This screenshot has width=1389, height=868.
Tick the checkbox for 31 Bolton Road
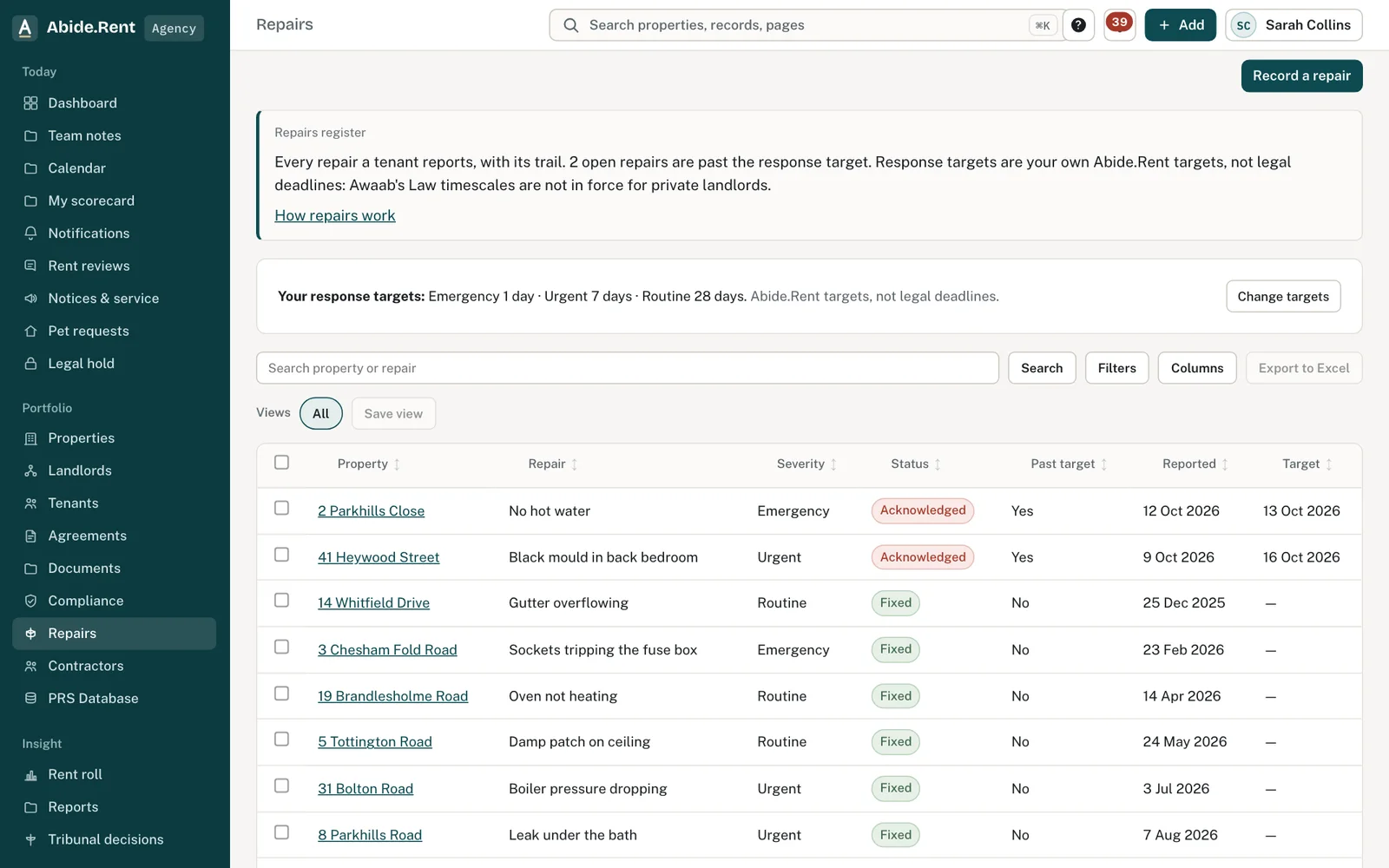[x=281, y=786]
